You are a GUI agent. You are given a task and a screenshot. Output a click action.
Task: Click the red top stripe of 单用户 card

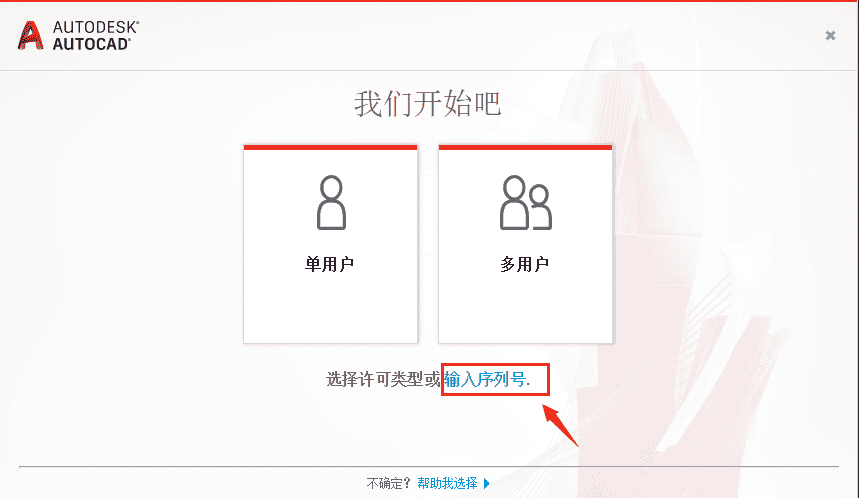(x=330, y=147)
